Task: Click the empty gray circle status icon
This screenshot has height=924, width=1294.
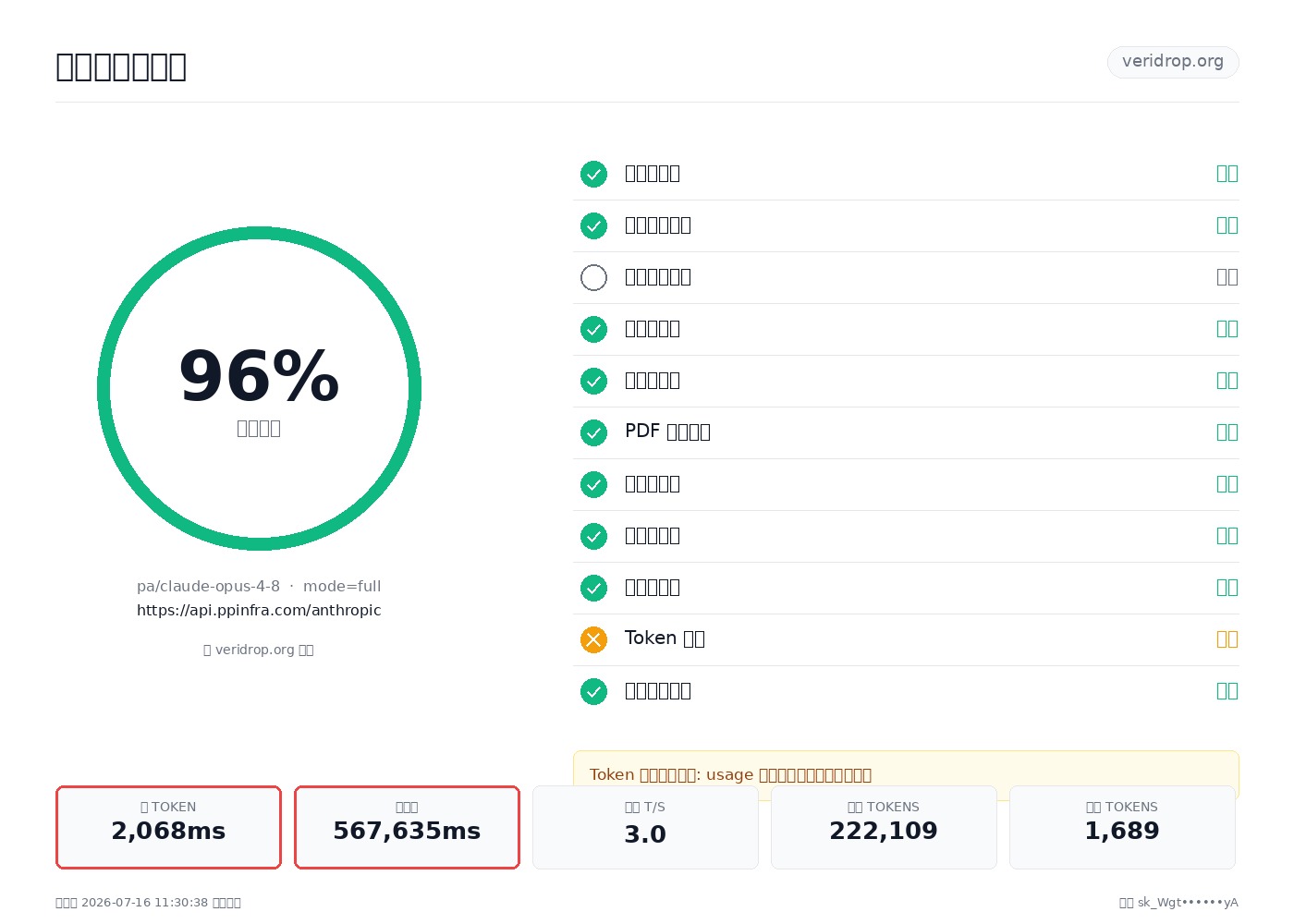Action: tap(593, 277)
